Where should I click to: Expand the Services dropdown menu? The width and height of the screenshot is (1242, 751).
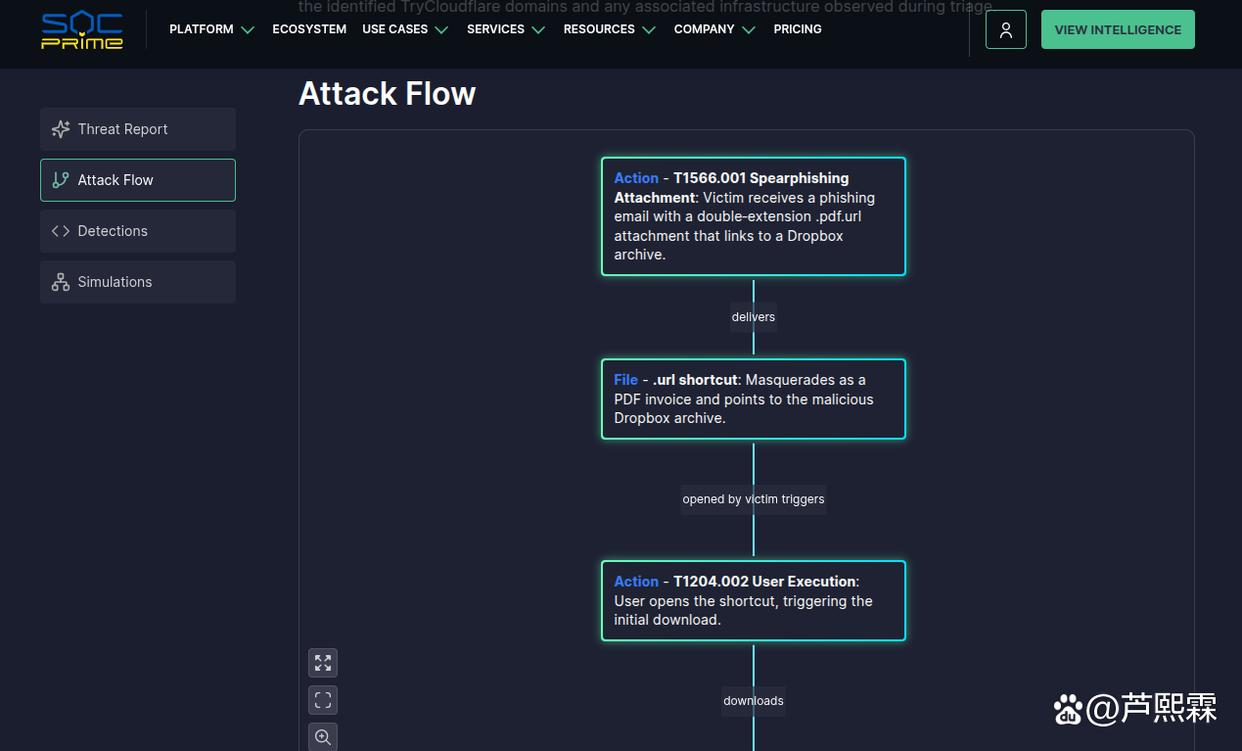[505, 30]
